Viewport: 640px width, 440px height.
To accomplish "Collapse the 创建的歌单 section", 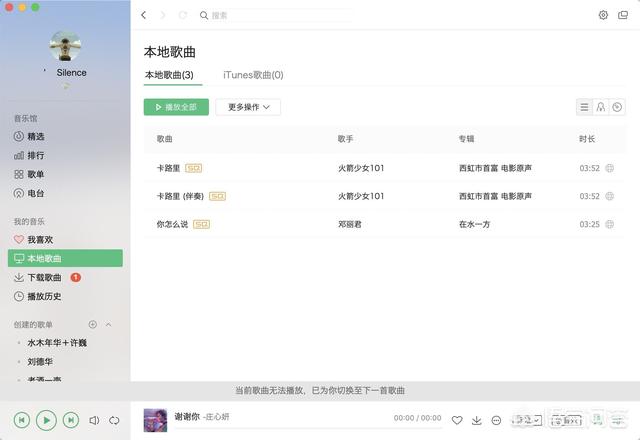I will 109,324.
